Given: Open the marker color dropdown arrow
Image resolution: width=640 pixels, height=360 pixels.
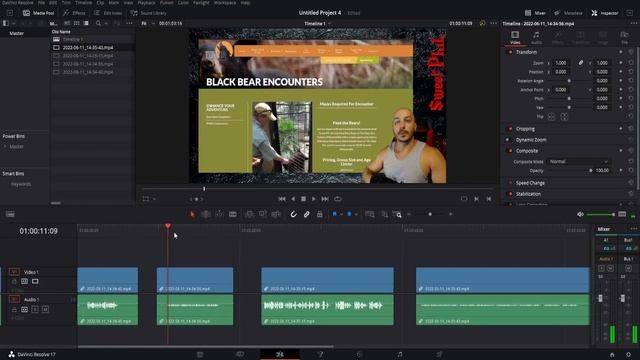Looking at the screenshot, I should (x=356, y=214).
